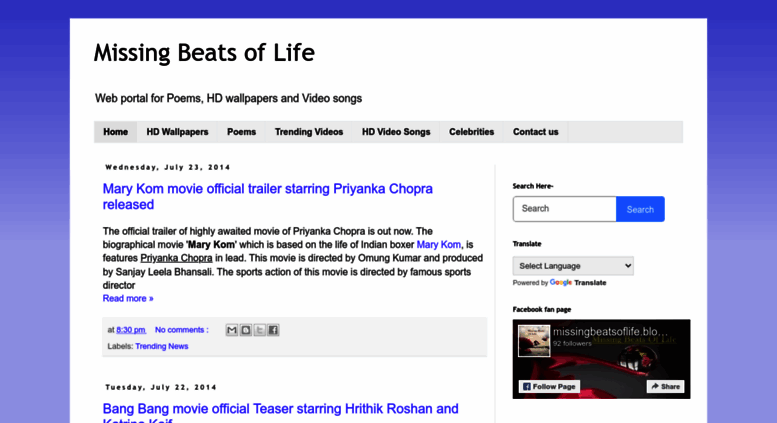Click the Follow Page button
Image resolution: width=777 pixels, height=423 pixels.
coord(549,386)
